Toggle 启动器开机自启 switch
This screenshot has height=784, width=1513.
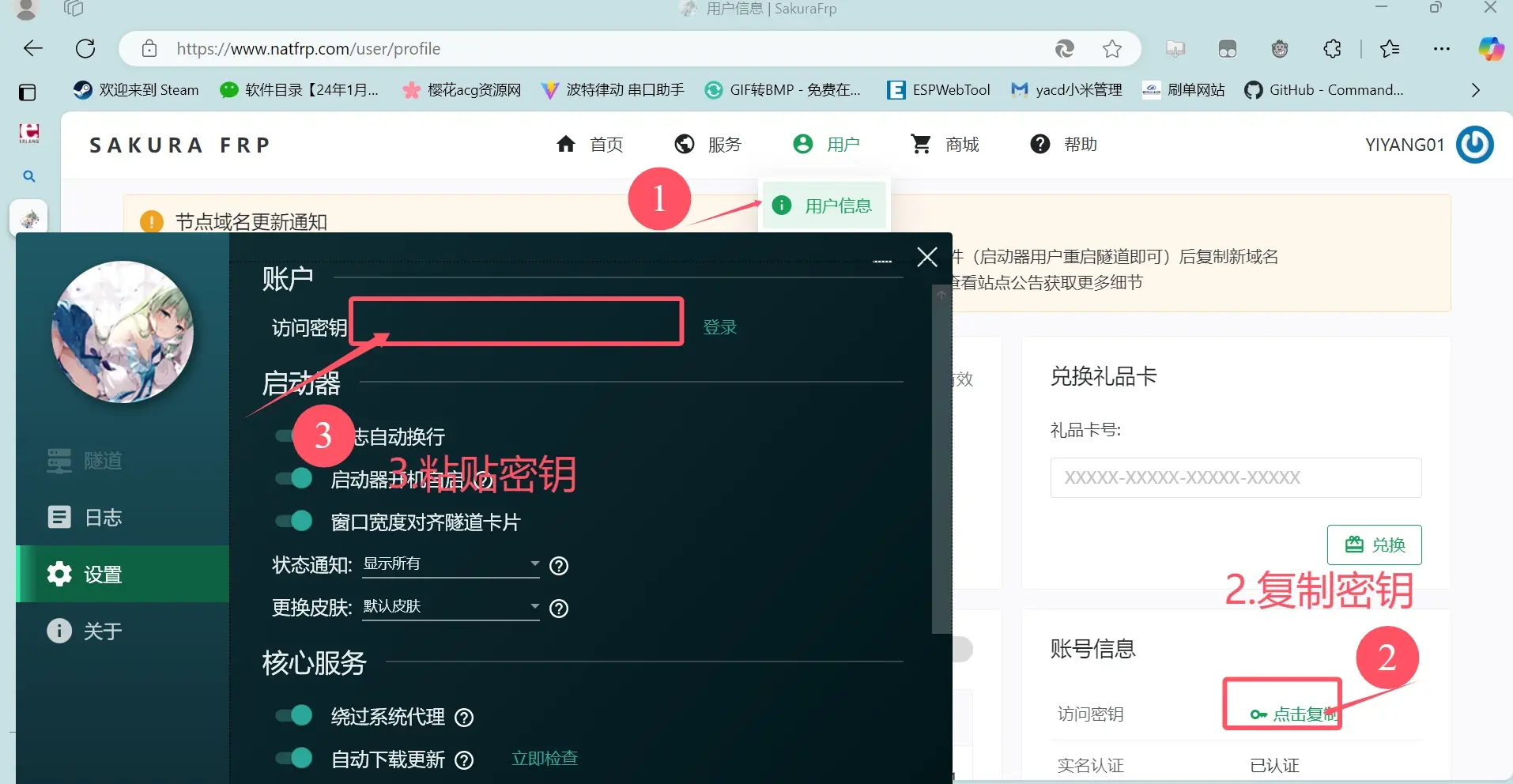click(x=293, y=478)
